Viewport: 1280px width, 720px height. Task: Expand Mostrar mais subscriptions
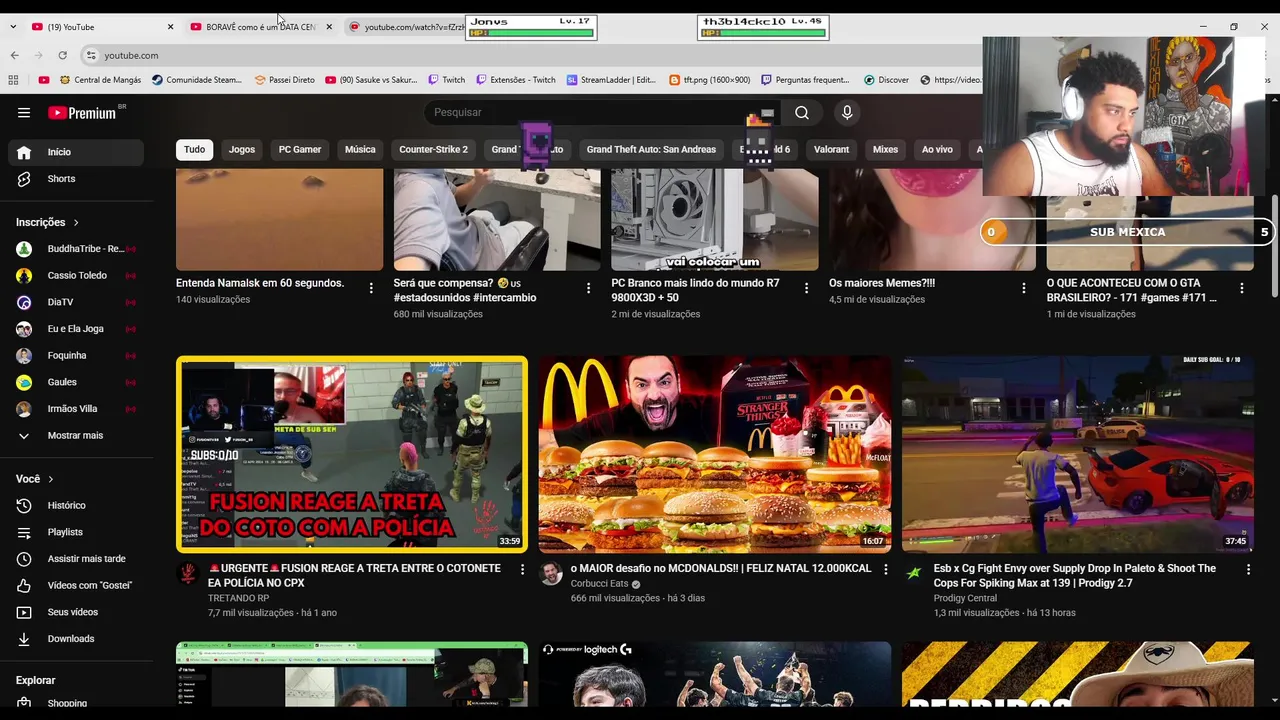tap(76, 436)
